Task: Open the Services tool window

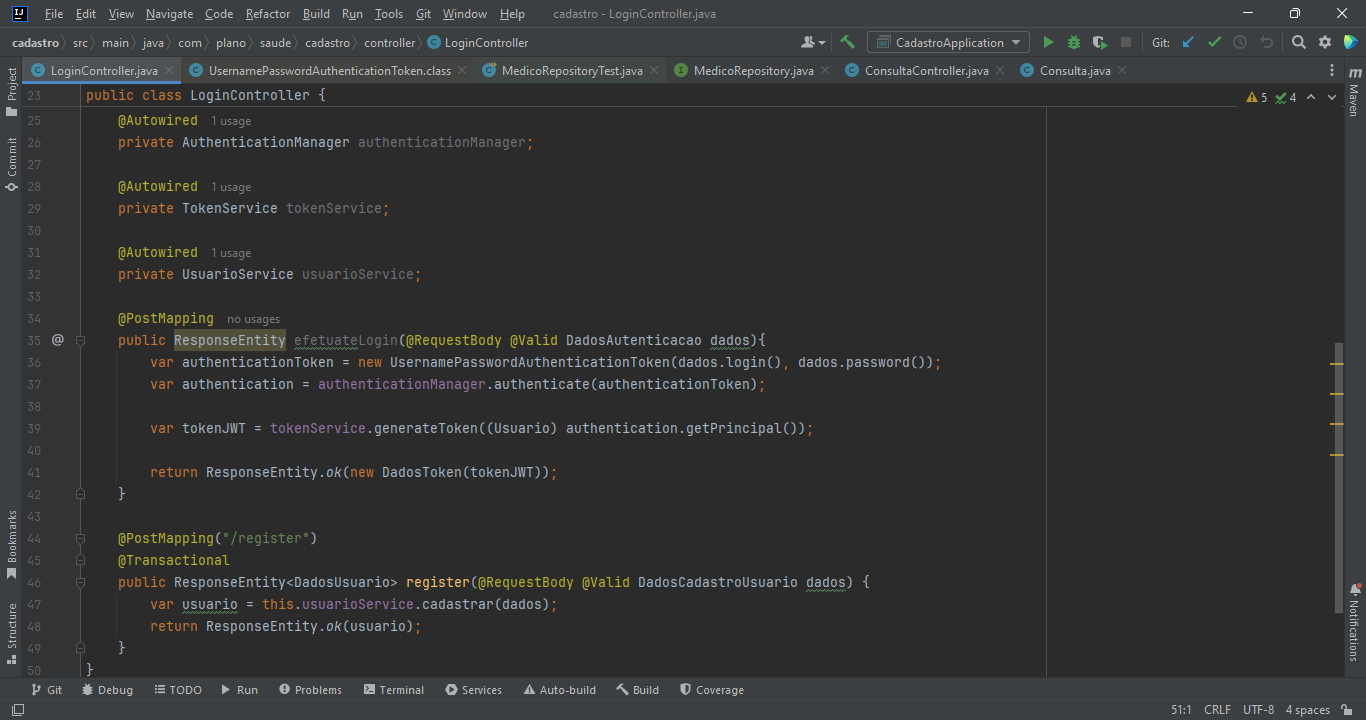Action: point(473,690)
